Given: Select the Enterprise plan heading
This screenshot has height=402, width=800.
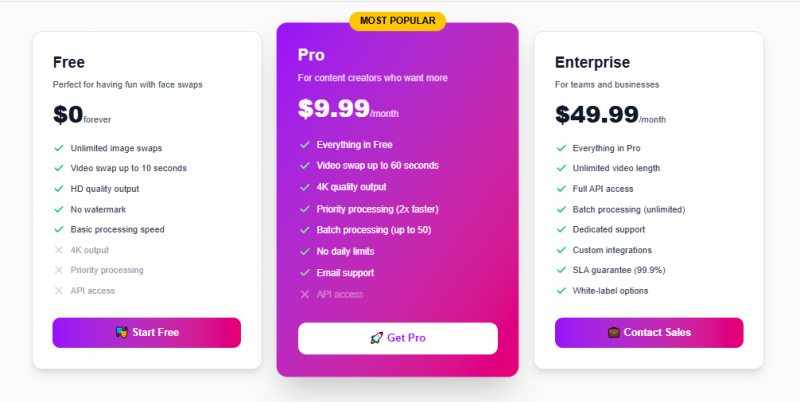Looking at the screenshot, I should click(x=592, y=62).
